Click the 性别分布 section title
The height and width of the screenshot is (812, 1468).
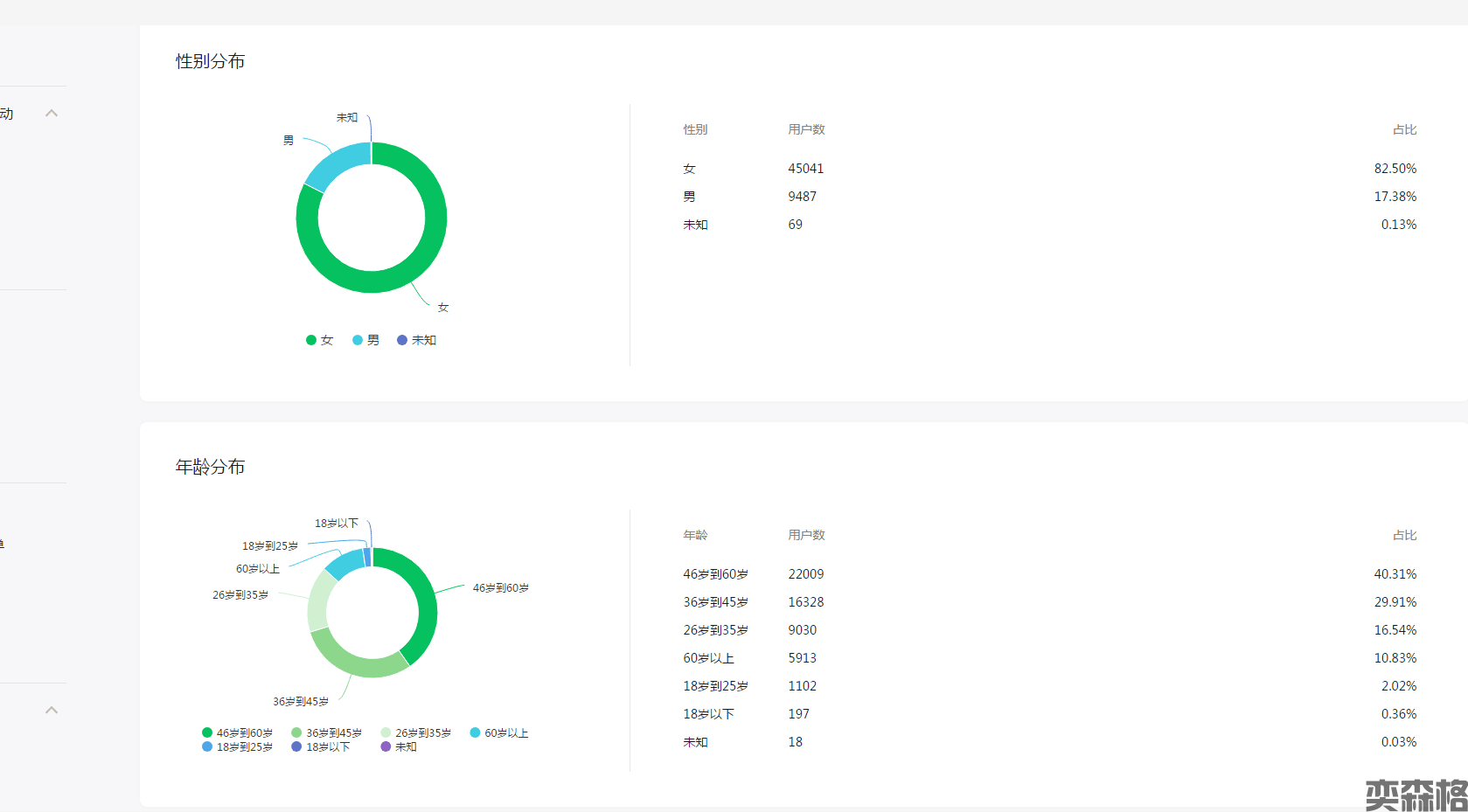point(210,61)
